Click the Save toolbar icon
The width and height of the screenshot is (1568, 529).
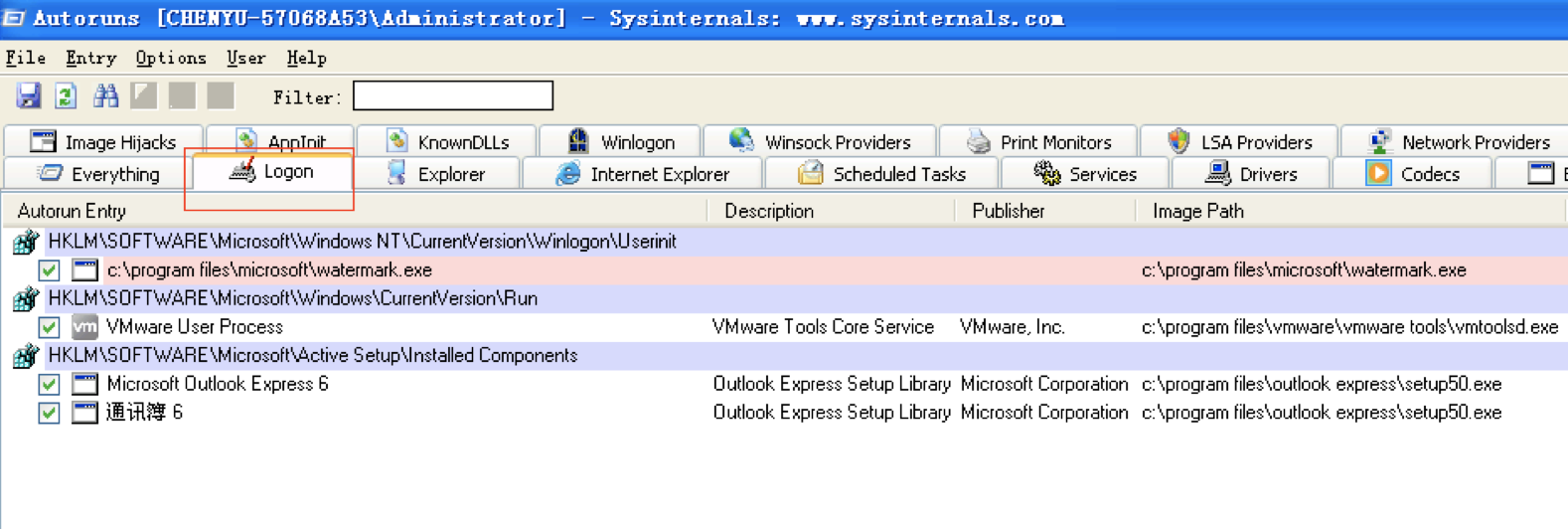tap(28, 96)
